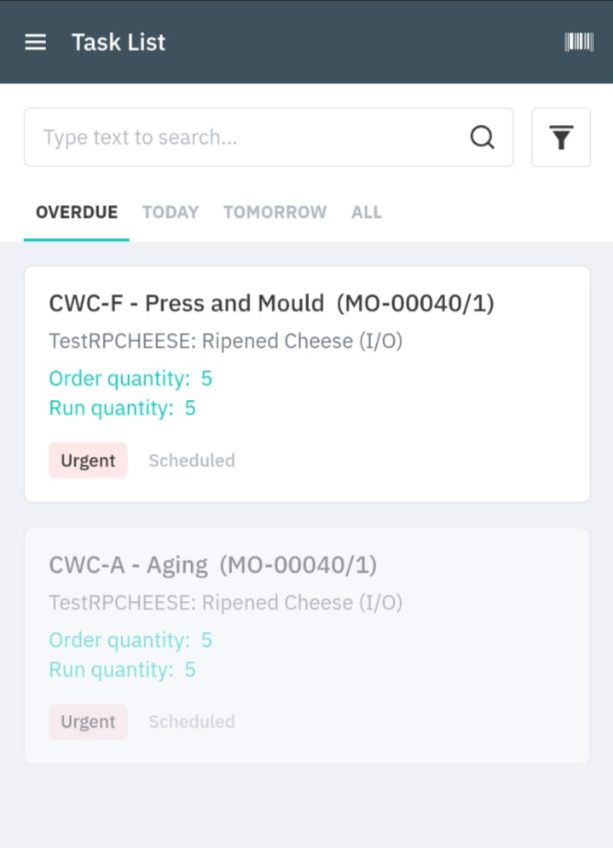The height and width of the screenshot is (848, 613).
Task: Click Order quantity on Press and Mould card
Action: point(130,378)
